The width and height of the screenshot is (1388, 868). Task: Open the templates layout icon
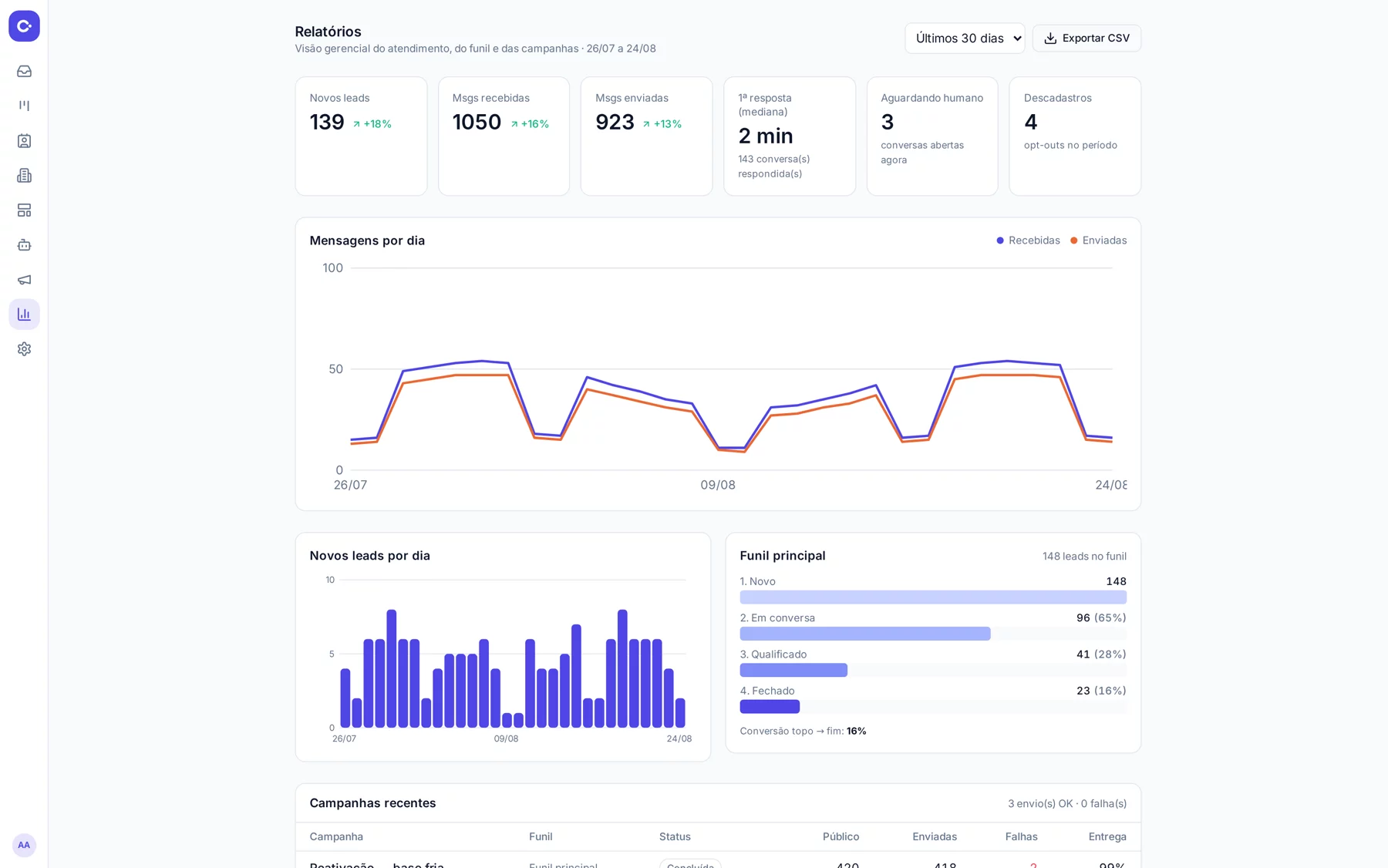[x=24, y=210]
